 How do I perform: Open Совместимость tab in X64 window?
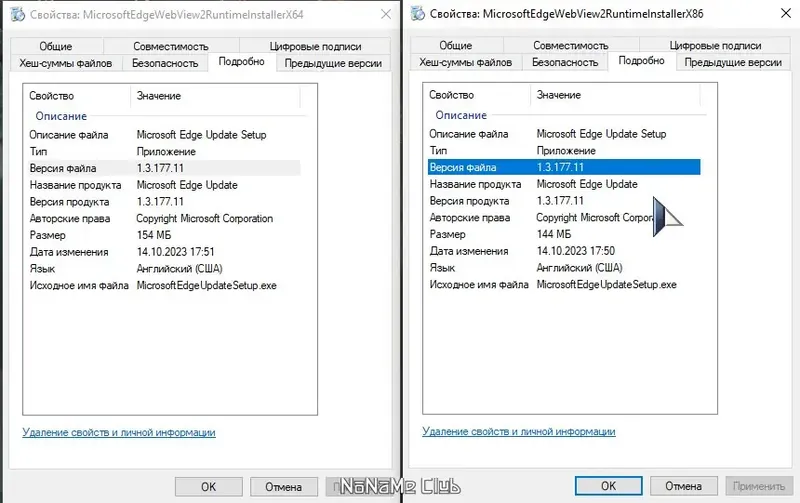click(171, 46)
